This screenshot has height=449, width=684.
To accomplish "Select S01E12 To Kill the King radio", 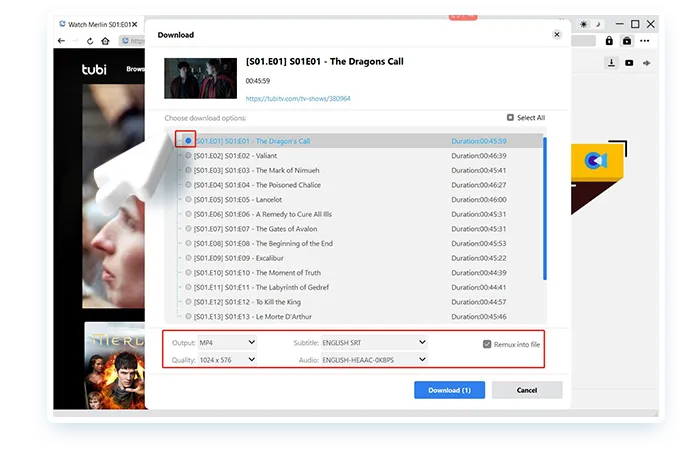I will pos(188,302).
